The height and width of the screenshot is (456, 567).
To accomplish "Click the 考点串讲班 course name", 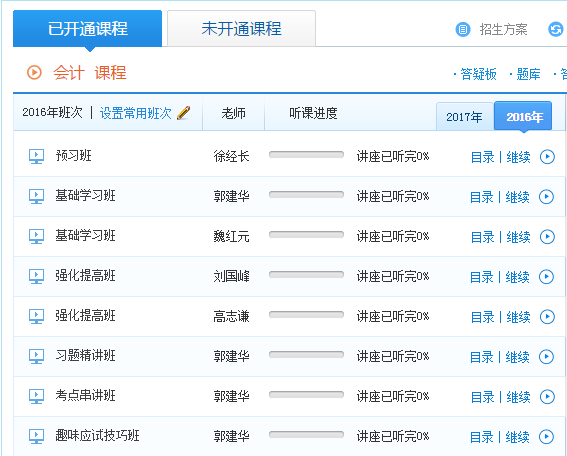I will (x=85, y=396).
